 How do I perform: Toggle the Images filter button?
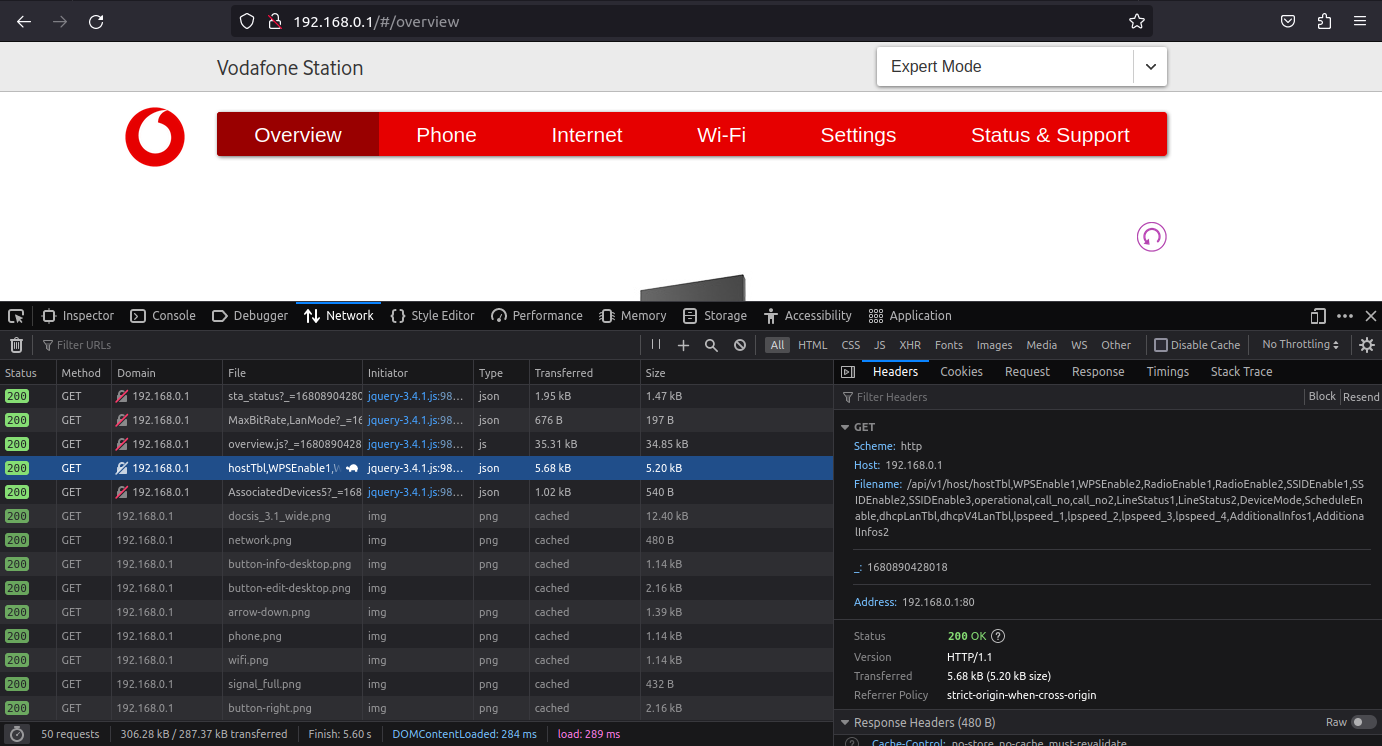tap(994, 345)
